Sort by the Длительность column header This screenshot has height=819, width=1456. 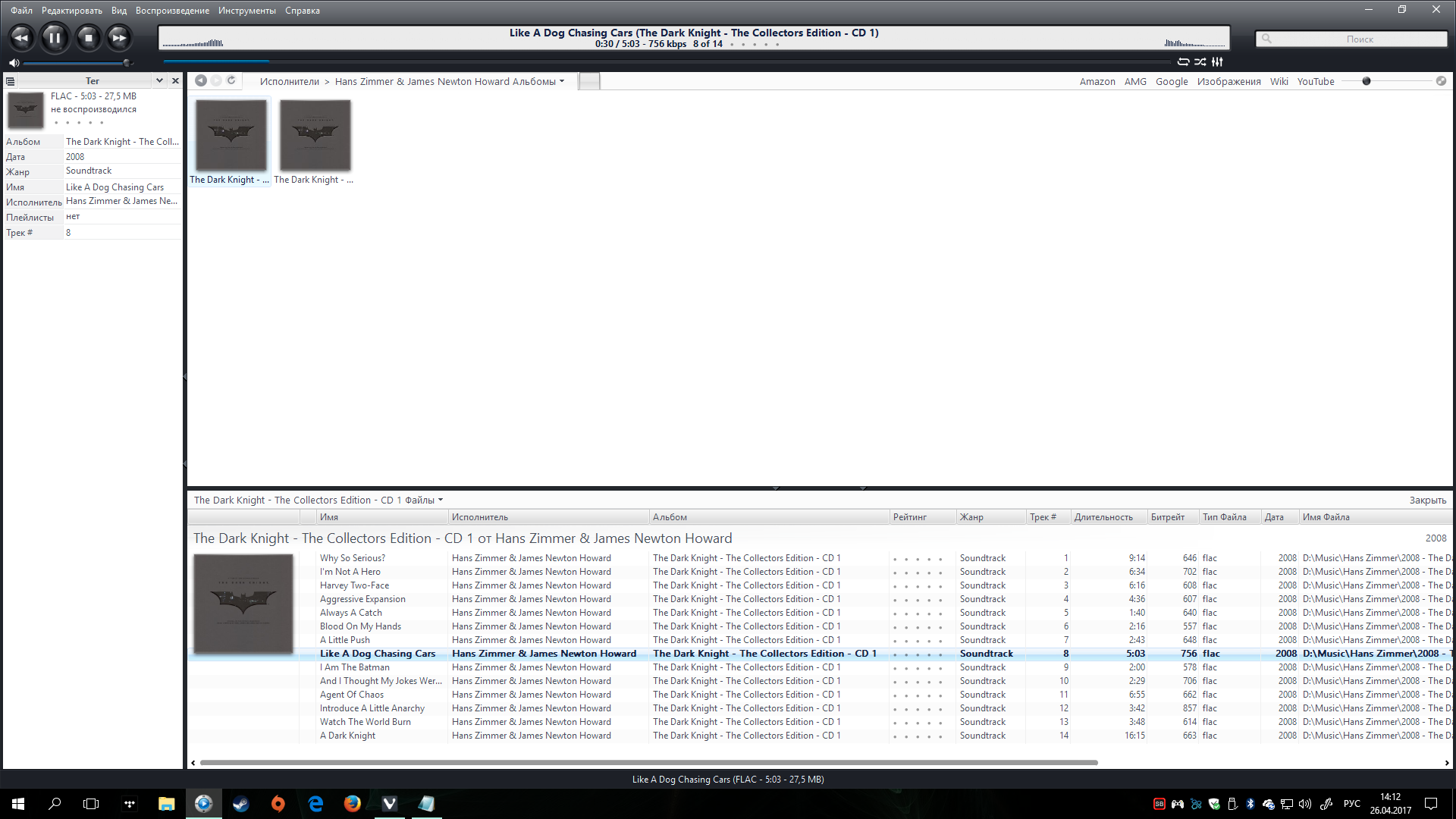tap(1109, 517)
